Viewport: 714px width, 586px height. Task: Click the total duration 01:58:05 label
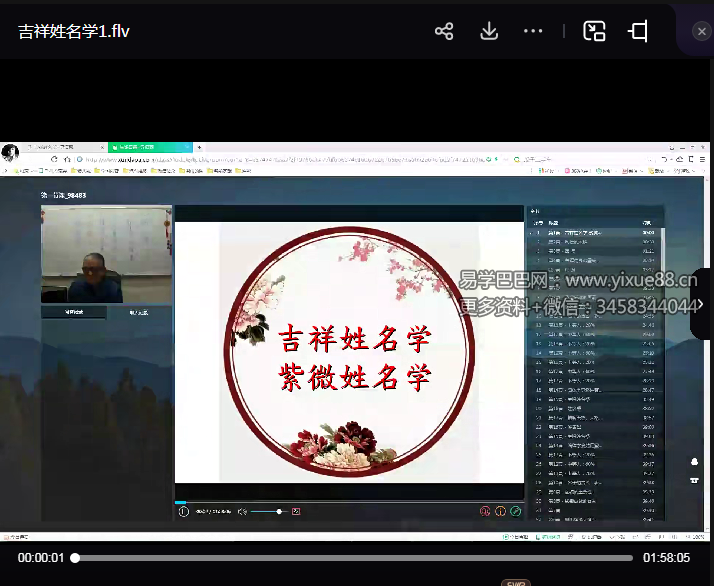[x=666, y=558]
